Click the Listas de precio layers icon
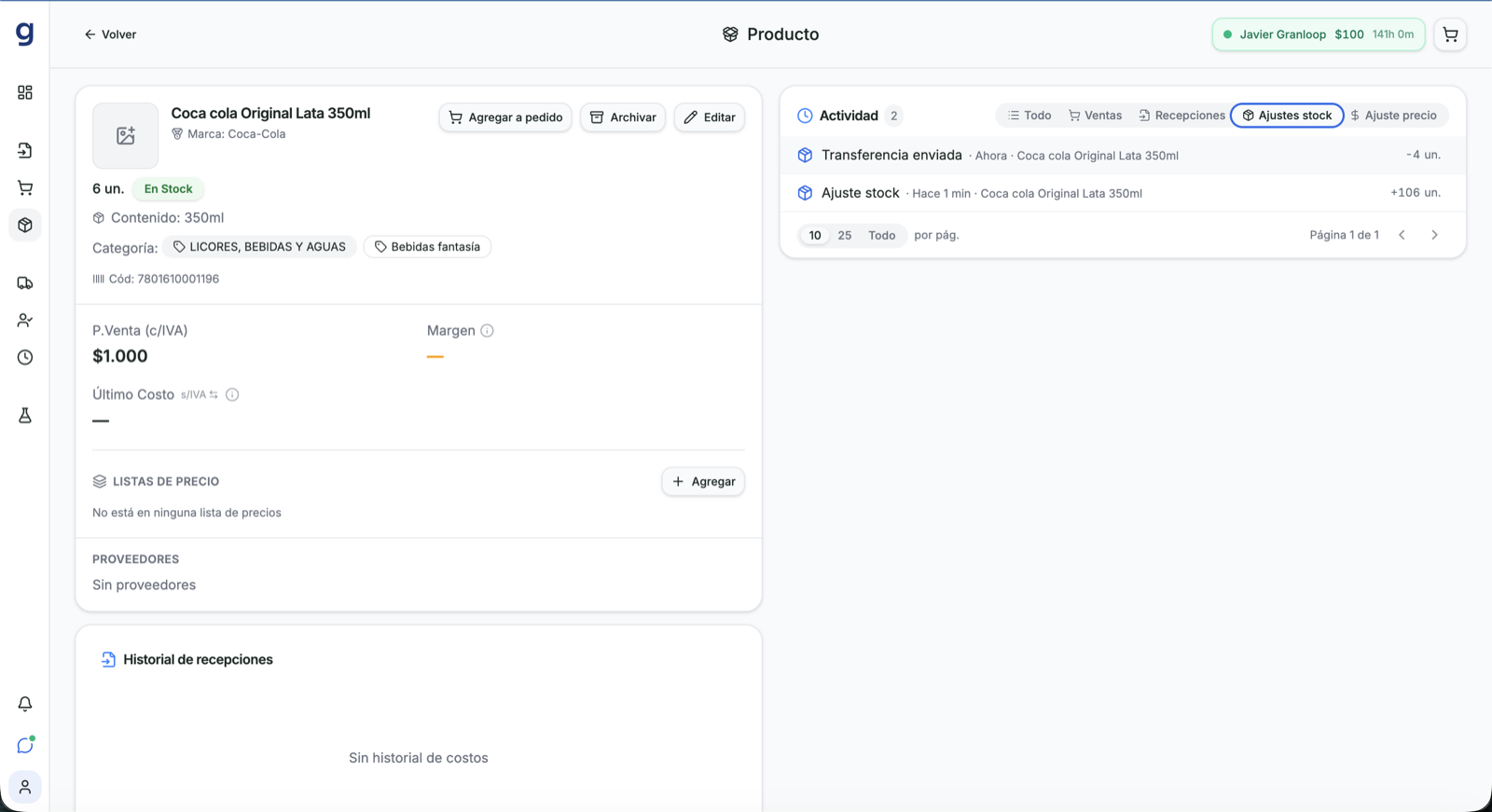This screenshot has height=812, width=1492. tap(100, 482)
